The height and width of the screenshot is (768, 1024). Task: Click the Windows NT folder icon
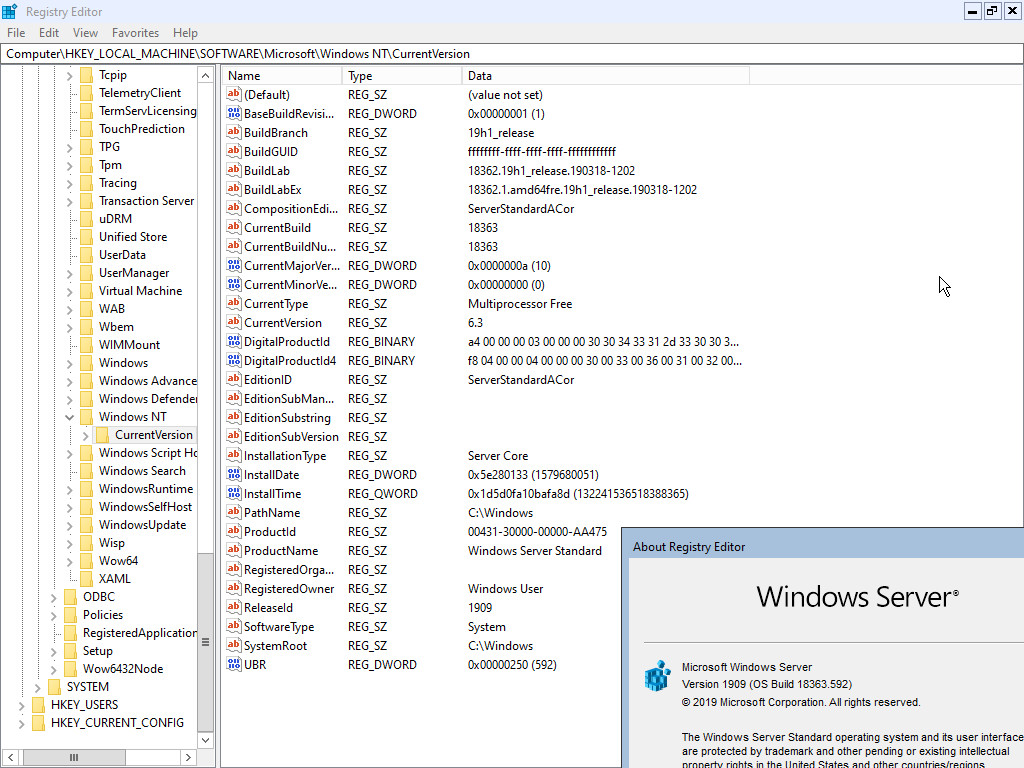(x=86, y=417)
